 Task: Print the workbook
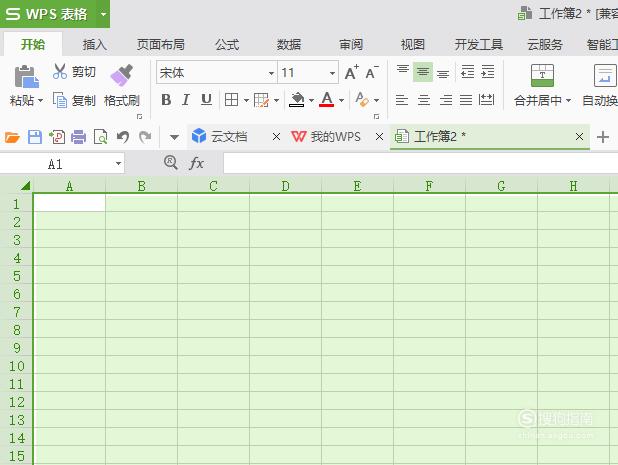78,137
